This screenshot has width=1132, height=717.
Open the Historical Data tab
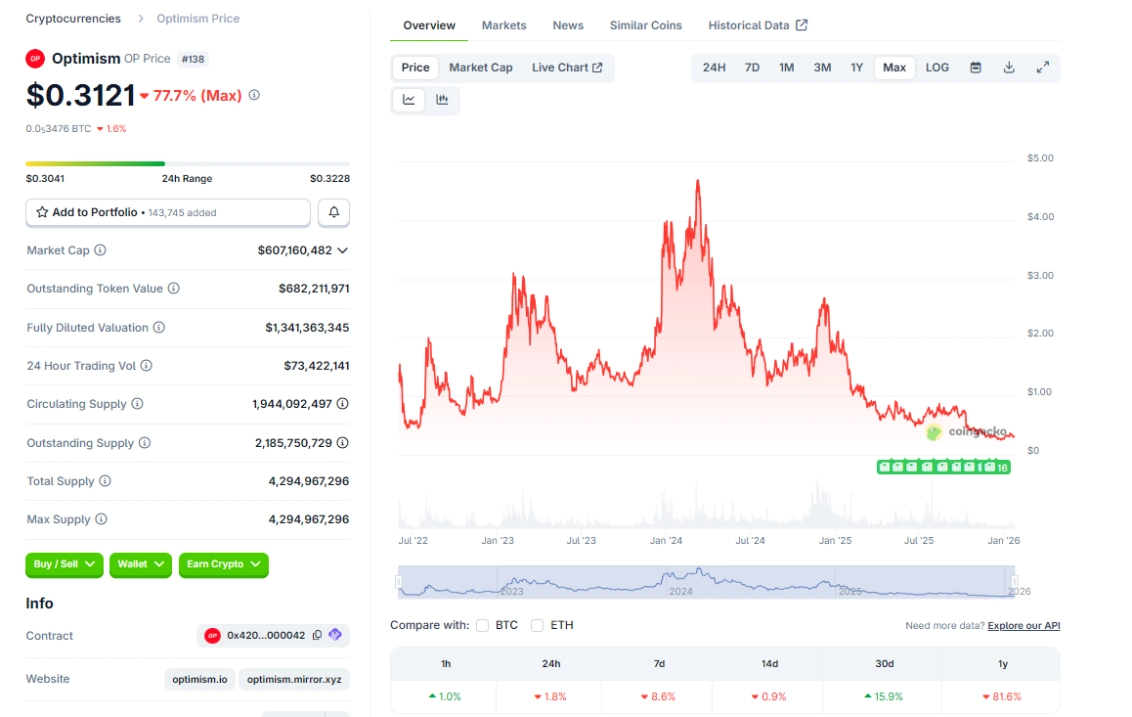pyautogui.click(x=751, y=25)
